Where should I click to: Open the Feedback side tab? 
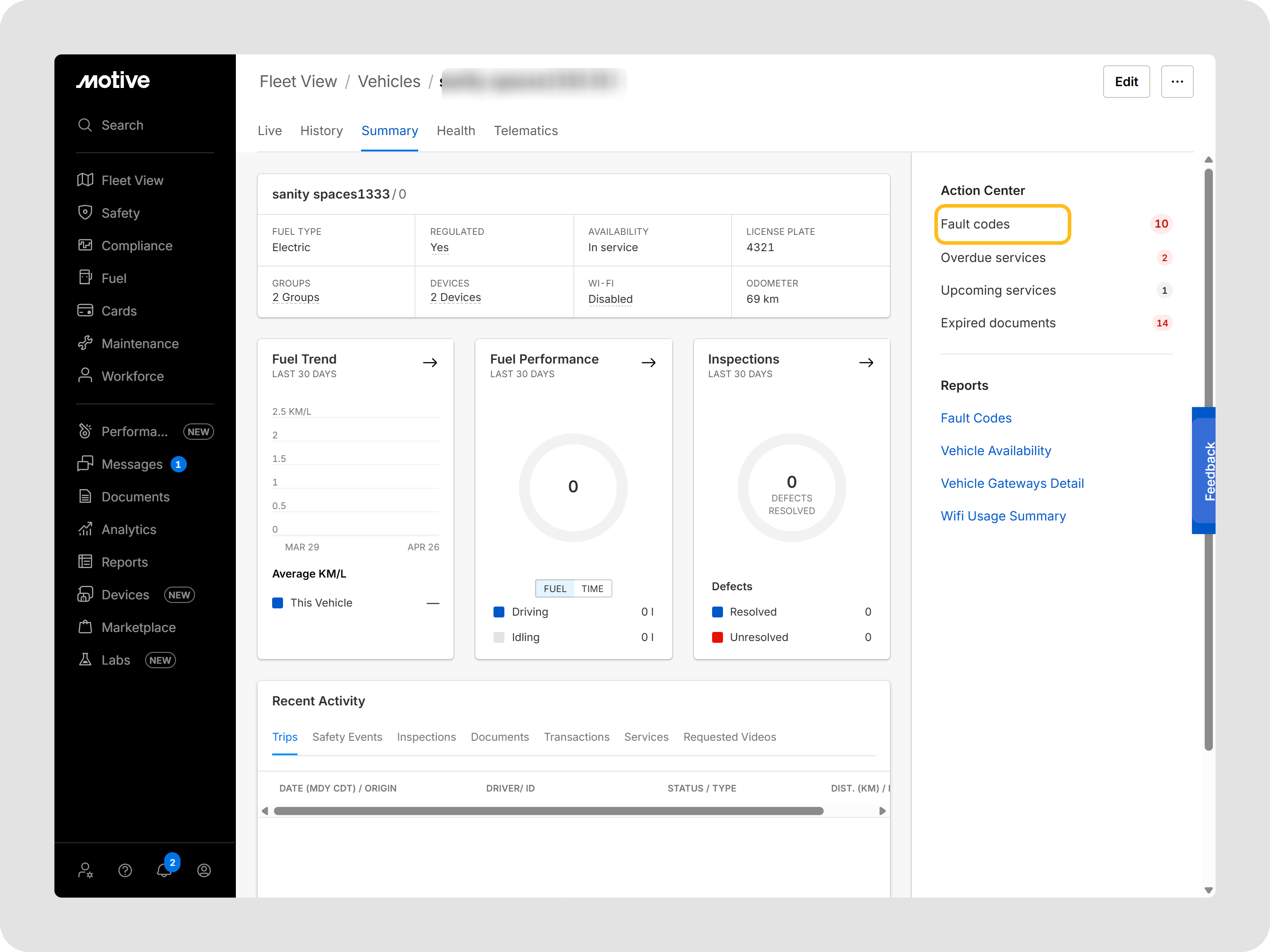click(x=1205, y=471)
